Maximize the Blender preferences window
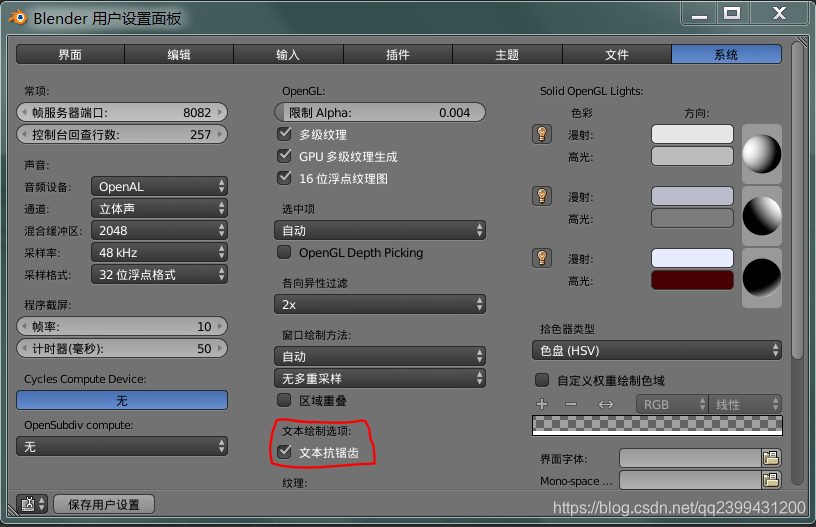Screen dimensions: 816x527 [732, 13]
